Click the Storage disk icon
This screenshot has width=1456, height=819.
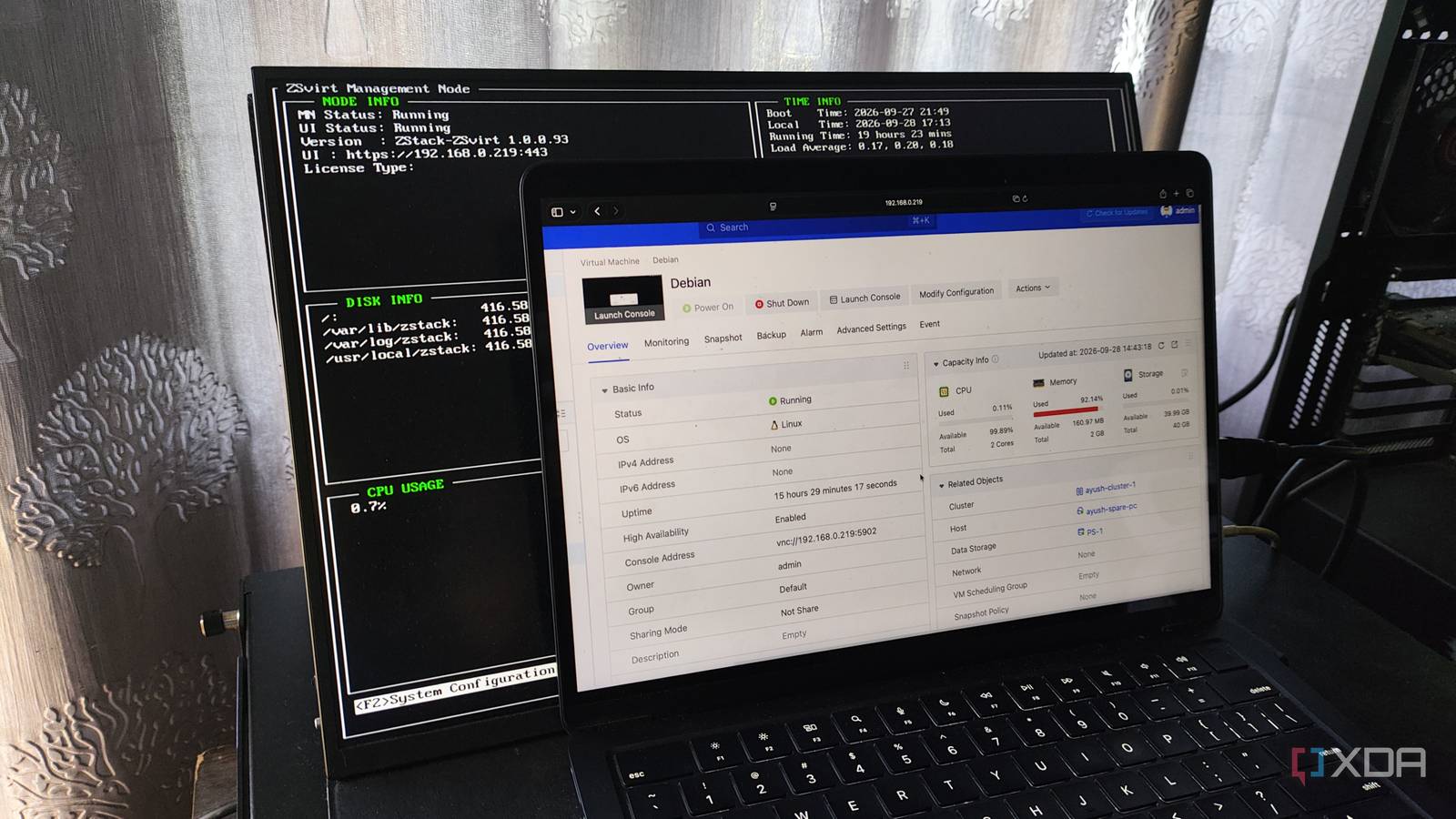click(1127, 375)
